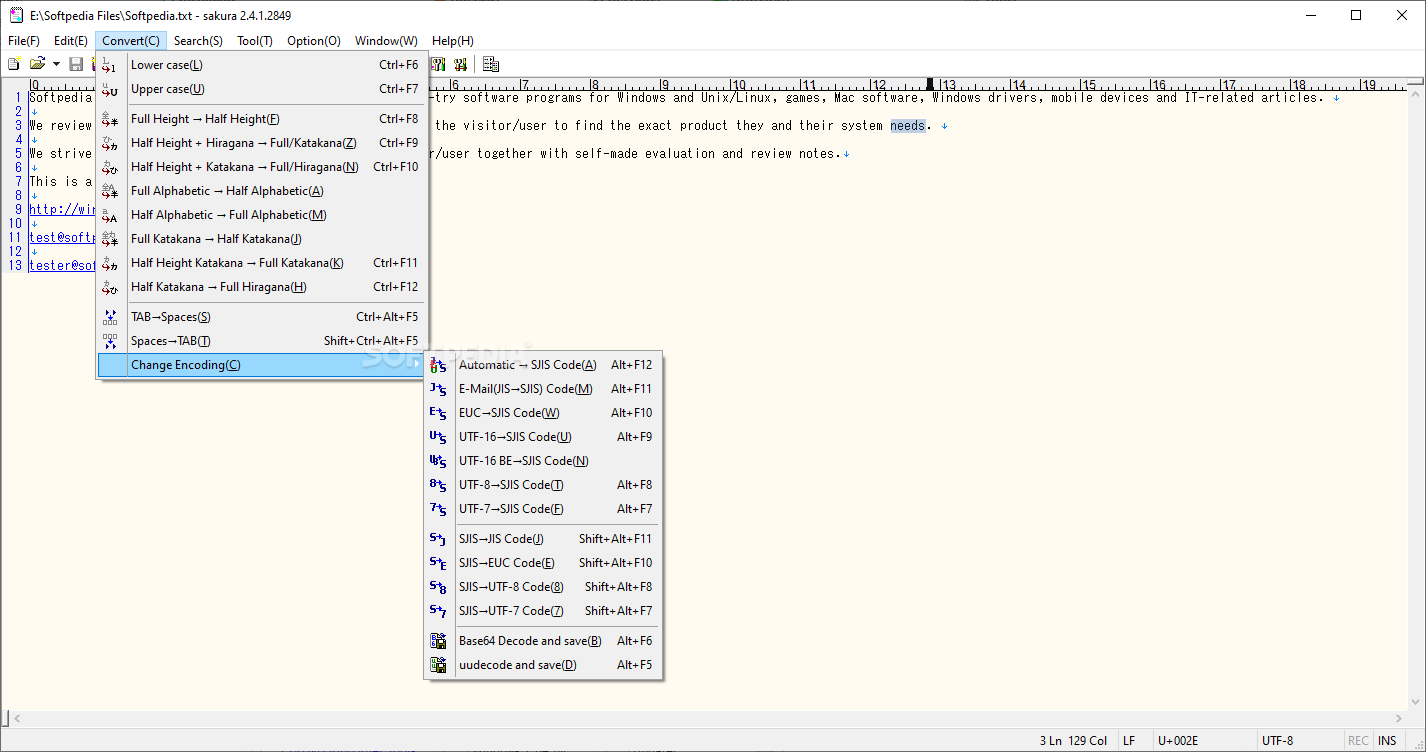Open the Tool menu

click(x=255, y=41)
